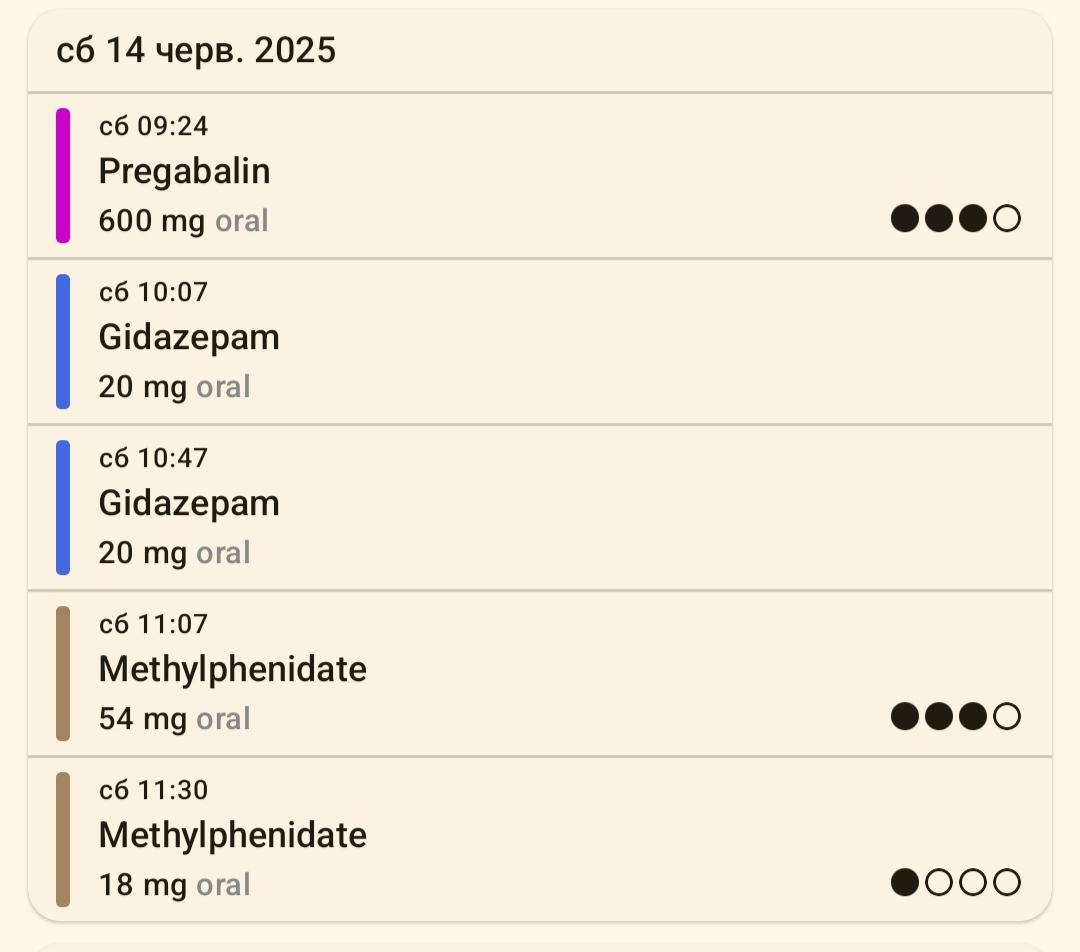This screenshot has height=952, width=1080.
Task: Open the 10:47 Gidazepam entry
Action: (189, 504)
